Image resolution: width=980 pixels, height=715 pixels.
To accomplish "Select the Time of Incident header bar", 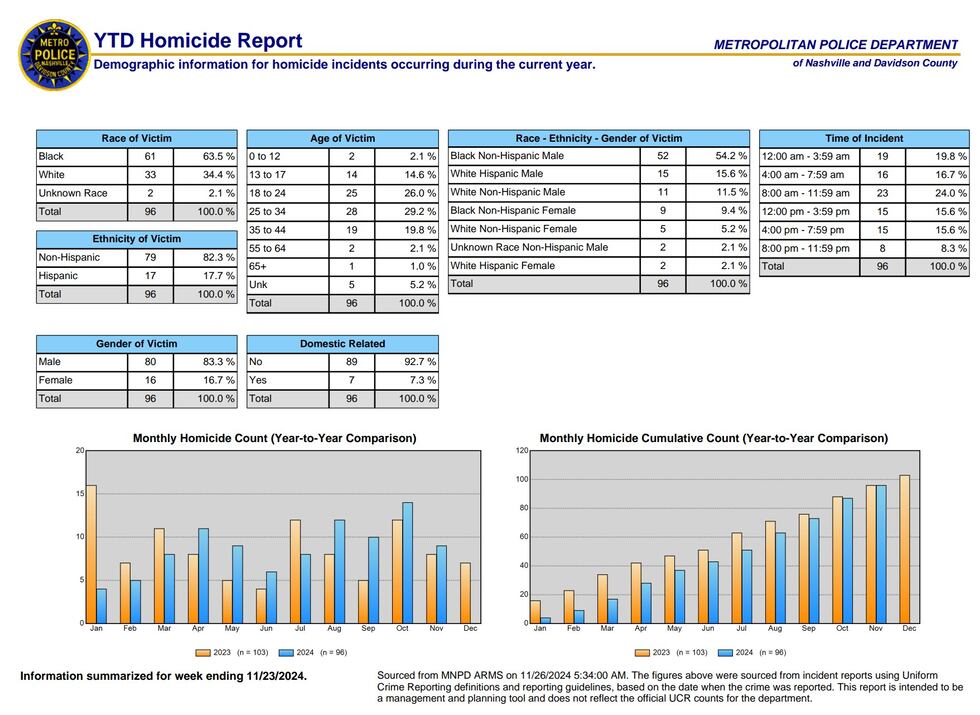I will [866, 138].
